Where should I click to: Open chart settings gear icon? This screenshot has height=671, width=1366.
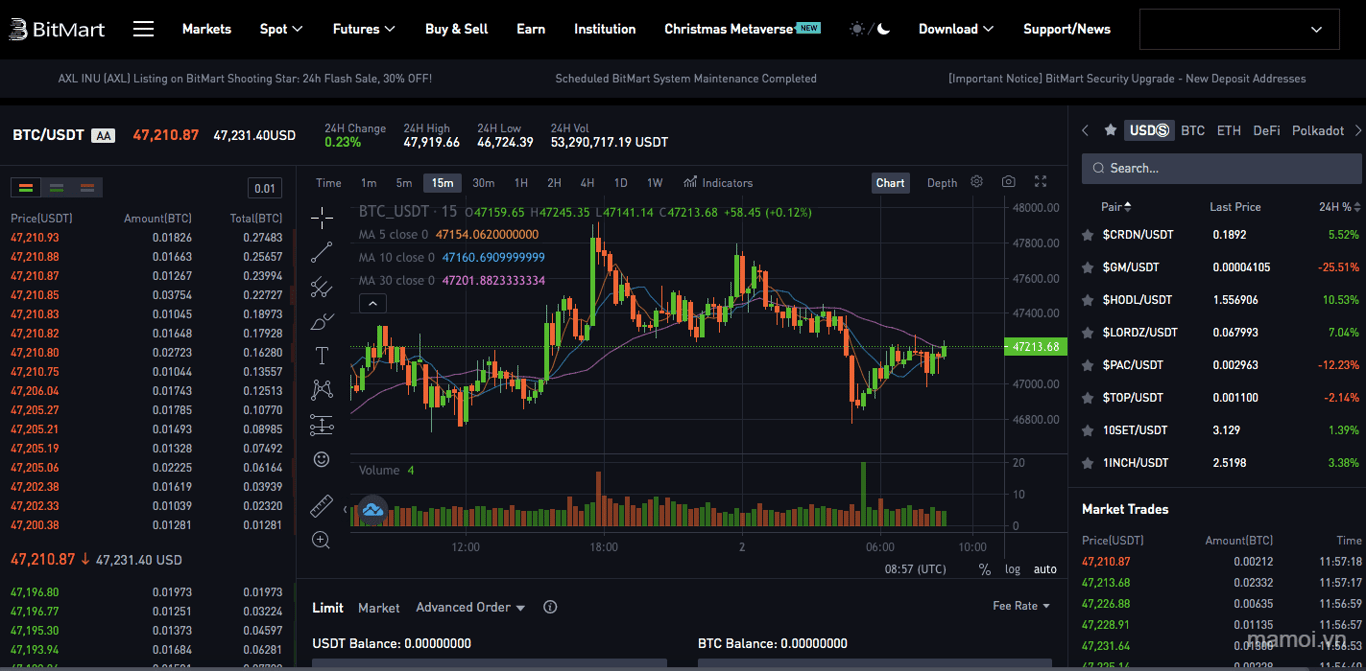pos(977,182)
